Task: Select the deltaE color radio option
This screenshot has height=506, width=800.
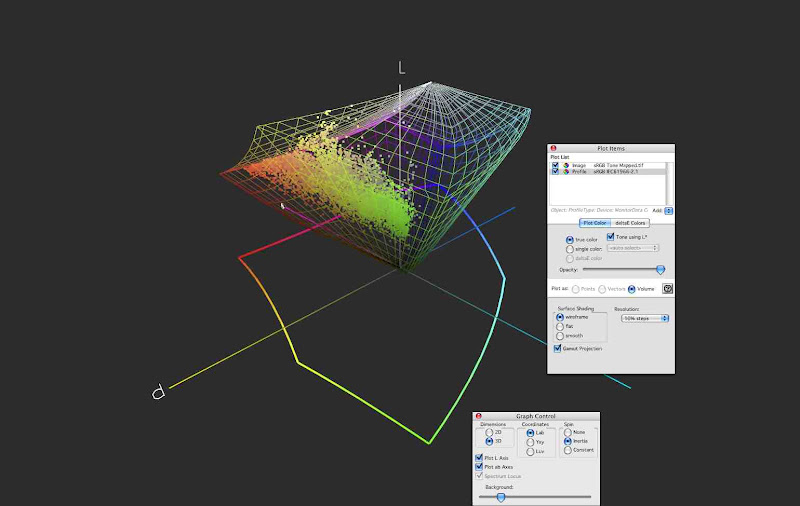Action: click(569, 259)
